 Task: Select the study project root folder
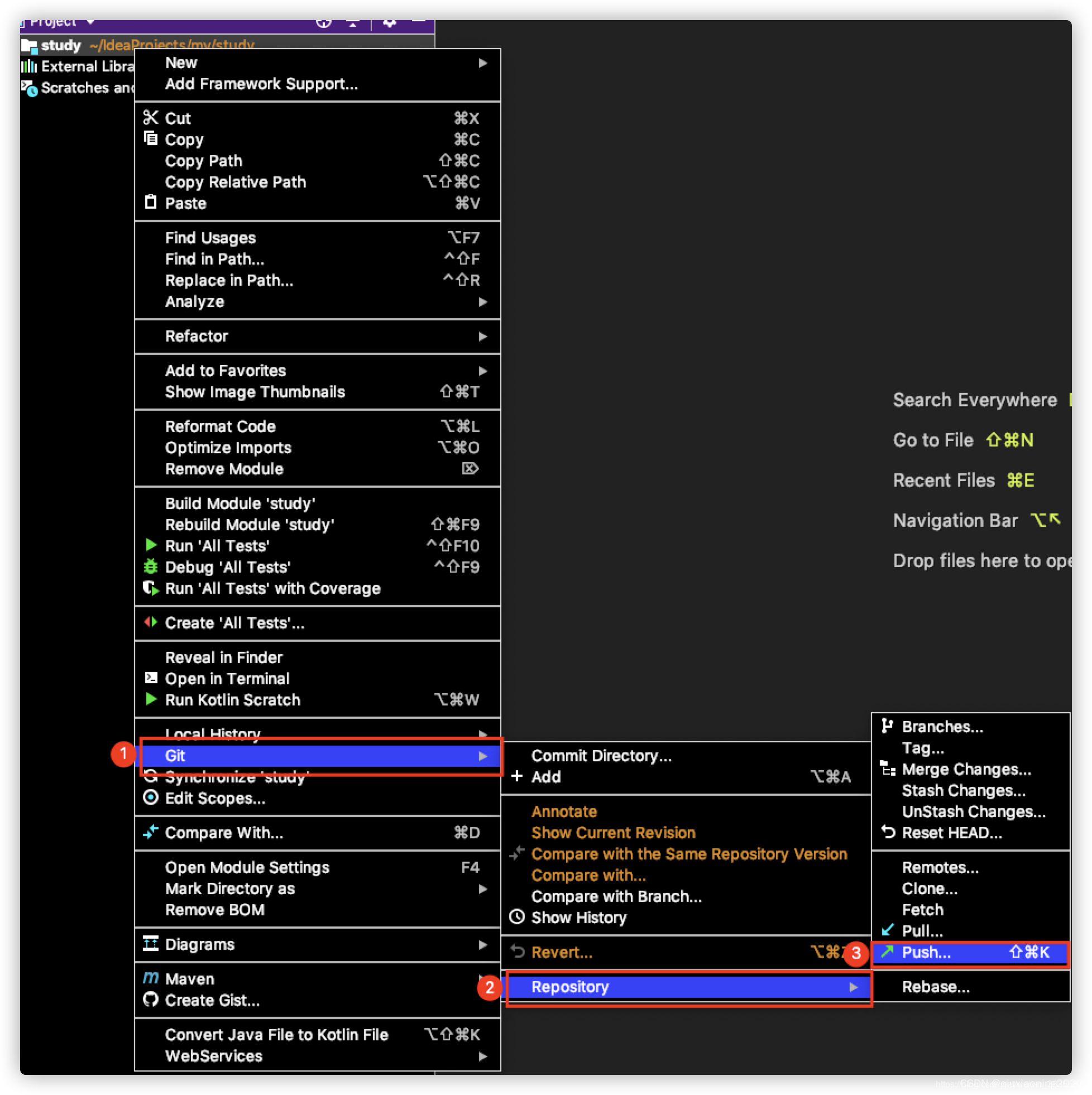pos(61,45)
